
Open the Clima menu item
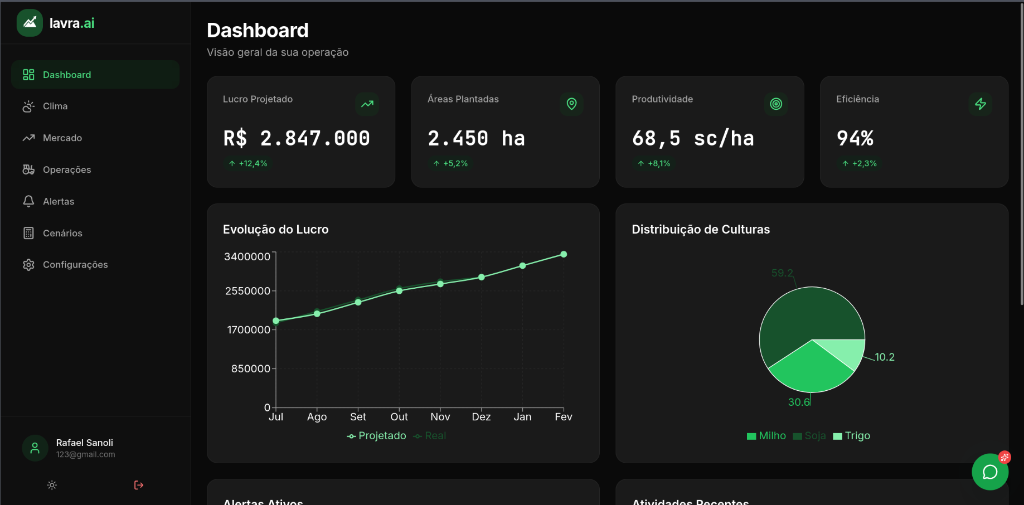point(55,106)
